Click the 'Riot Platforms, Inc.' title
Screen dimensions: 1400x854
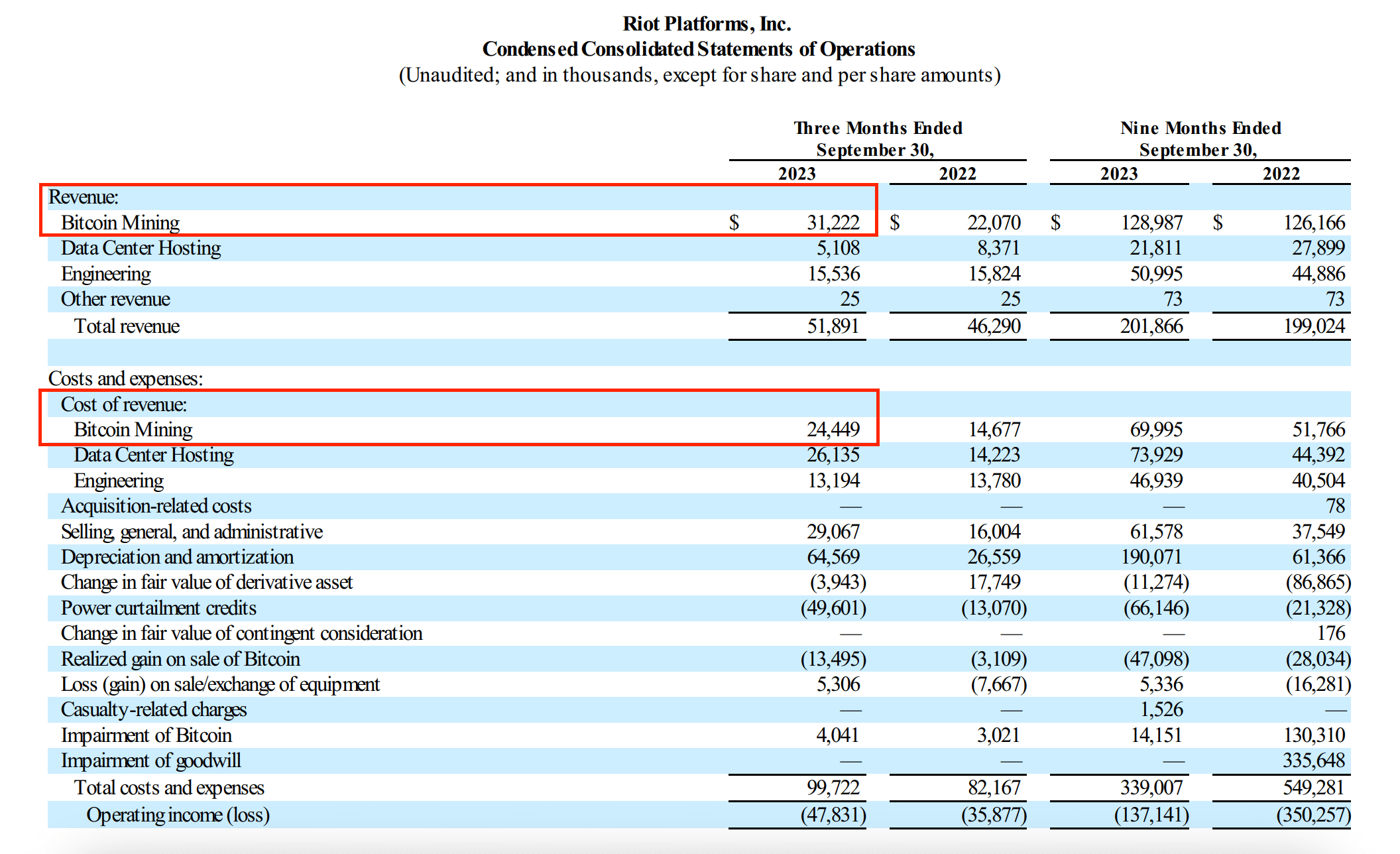(707, 24)
